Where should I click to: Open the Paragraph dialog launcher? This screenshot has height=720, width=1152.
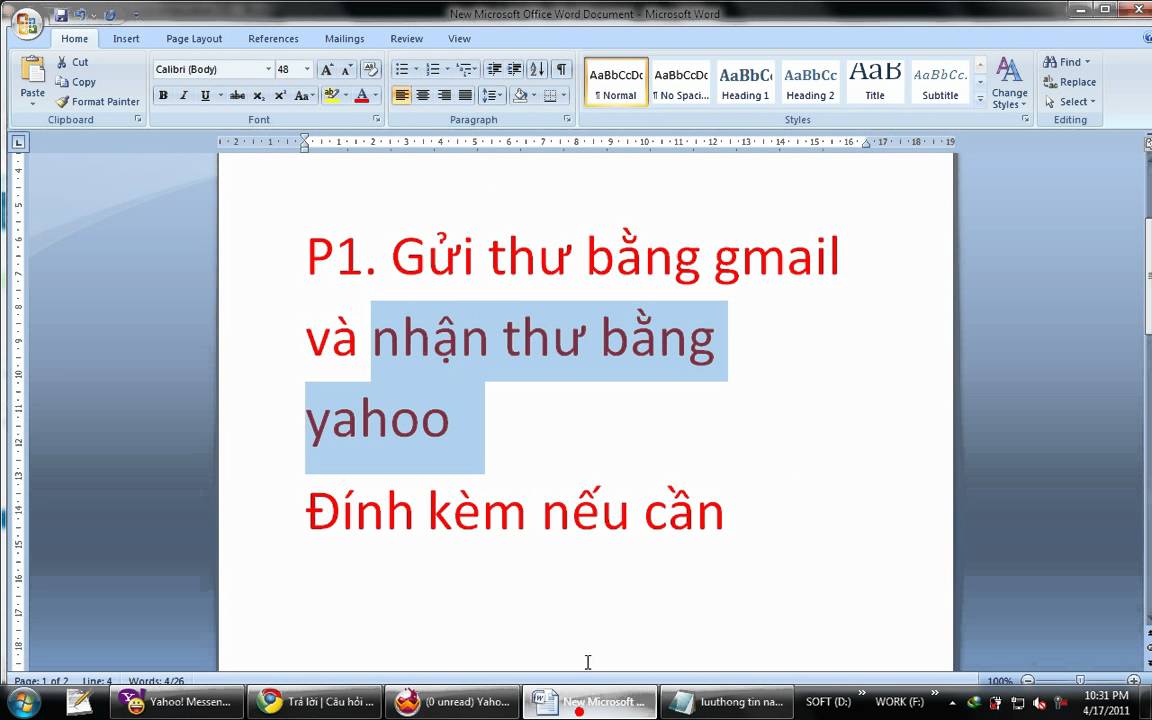click(x=567, y=119)
